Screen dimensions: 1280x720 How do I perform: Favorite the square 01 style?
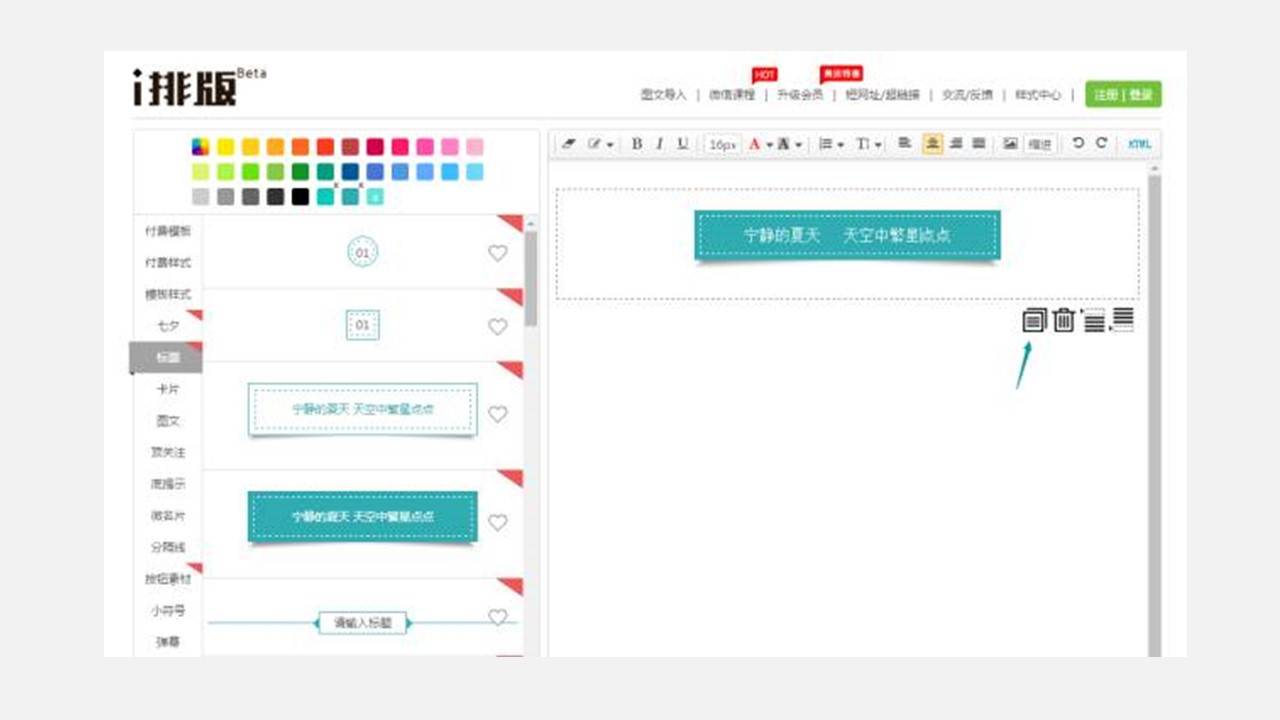(498, 326)
